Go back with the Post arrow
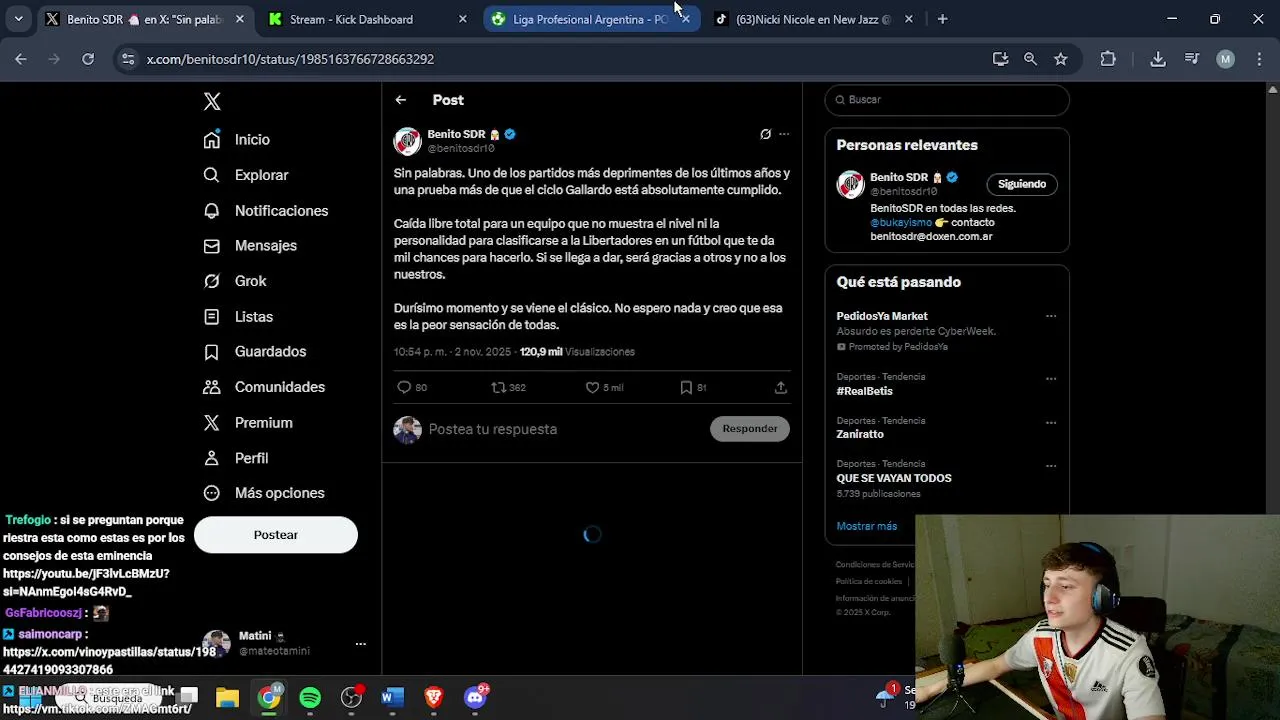 click(x=400, y=100)
